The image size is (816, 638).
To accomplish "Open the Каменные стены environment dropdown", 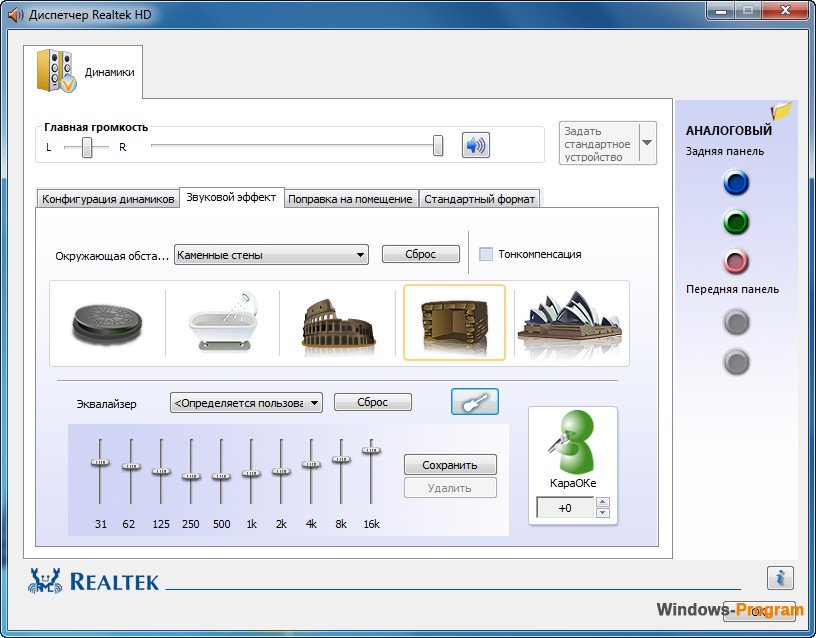I will point(271,255).
